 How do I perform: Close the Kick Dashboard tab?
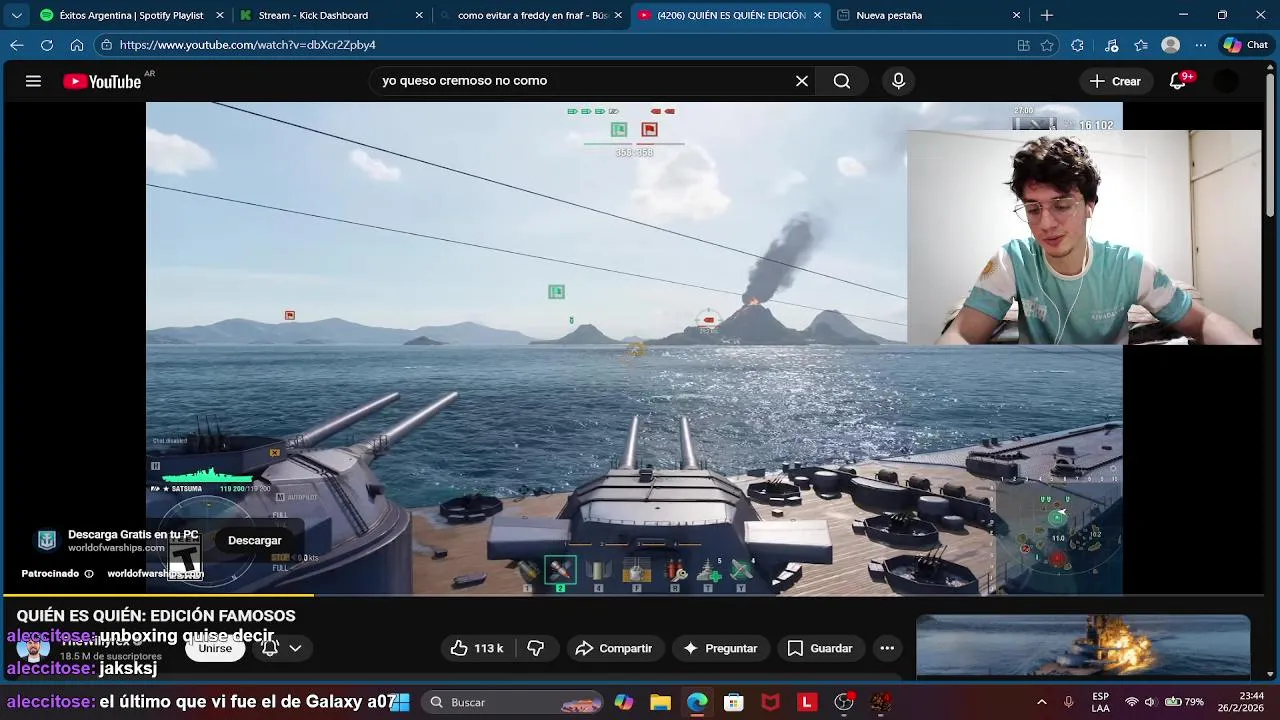point(419,15)
